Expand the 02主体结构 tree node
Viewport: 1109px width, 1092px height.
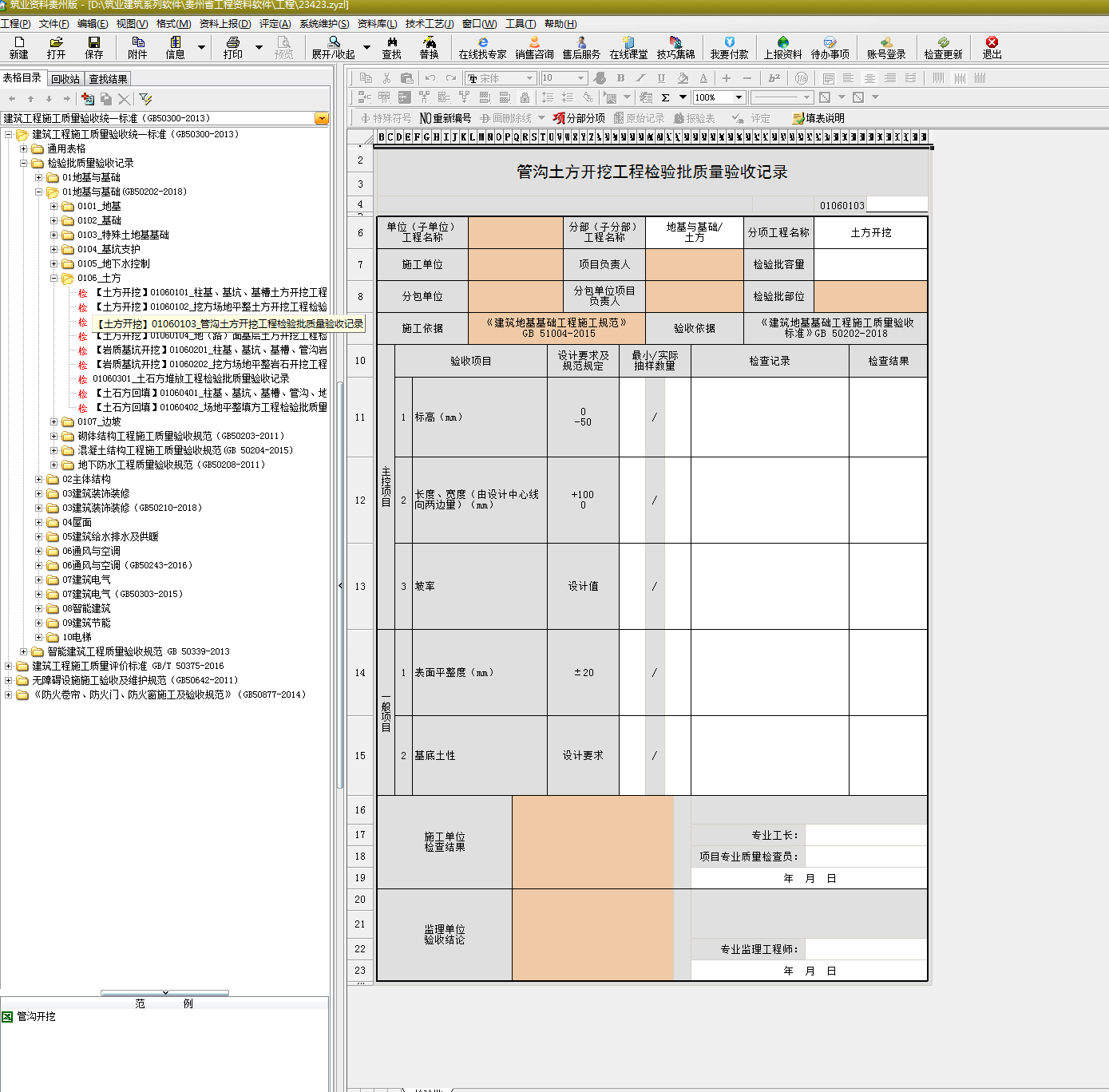pyautogui.click(x=39, y=479)
